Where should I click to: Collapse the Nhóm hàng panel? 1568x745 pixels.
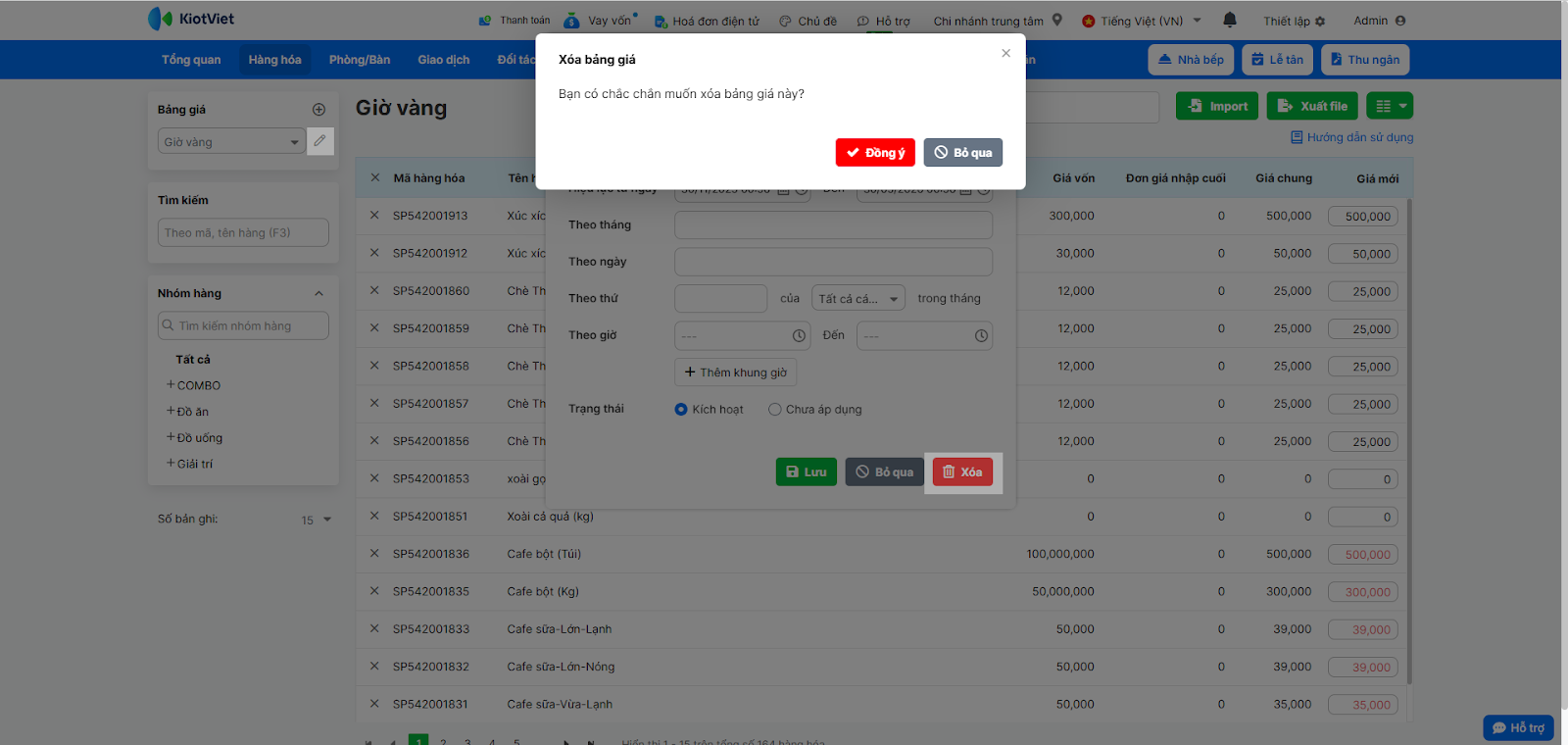[318, 294]
